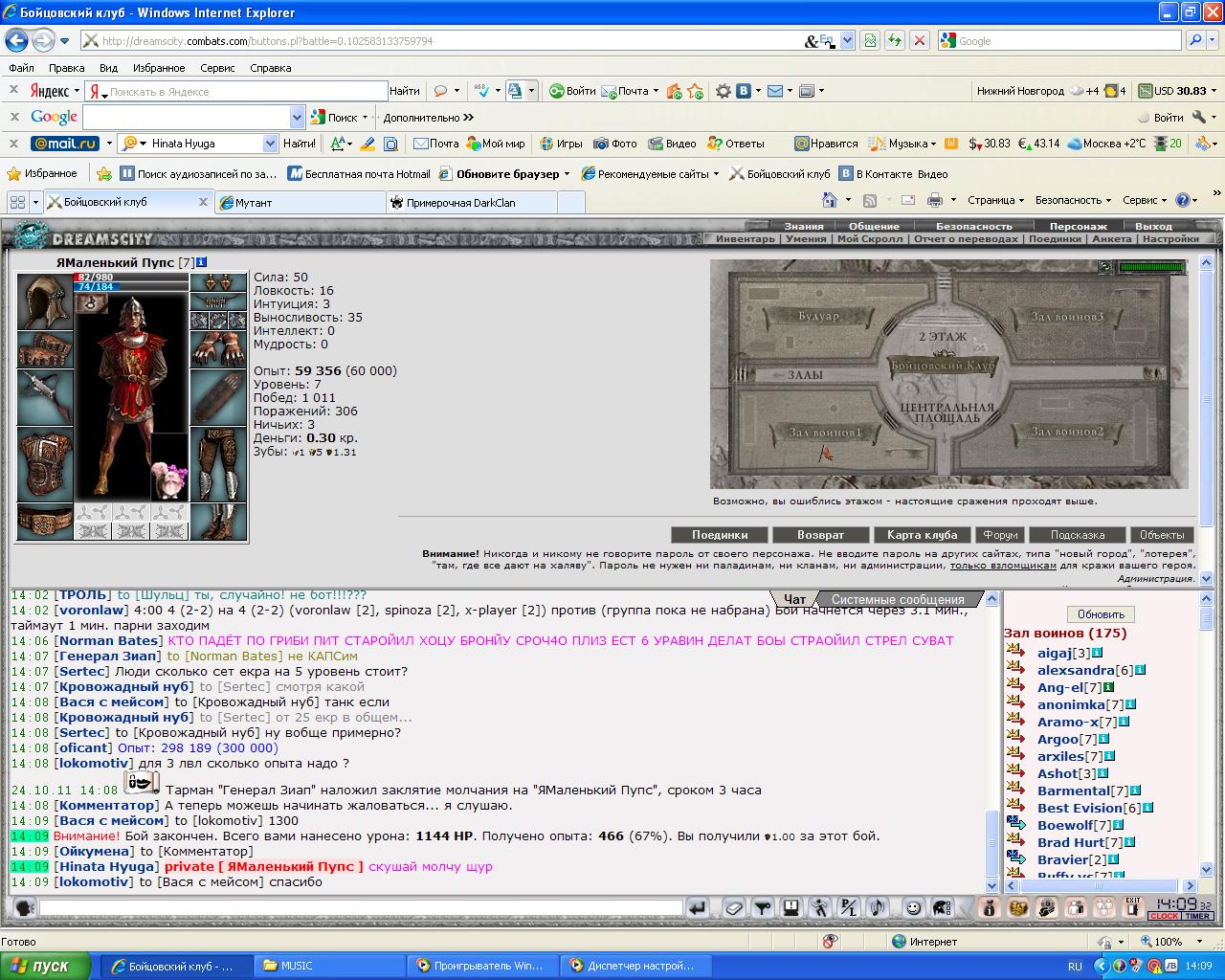The image size is (1225, 980).
Task: Click the running figure icon in chat bar
Action: 820,907
